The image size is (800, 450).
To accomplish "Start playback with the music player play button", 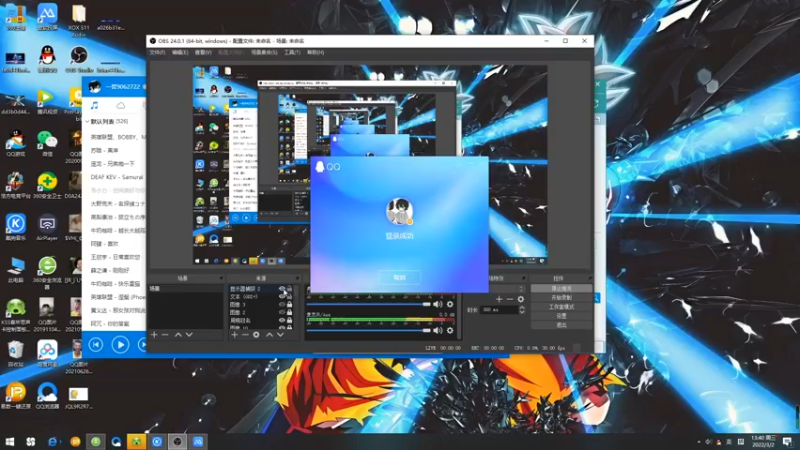I will (x=120, y=345).
